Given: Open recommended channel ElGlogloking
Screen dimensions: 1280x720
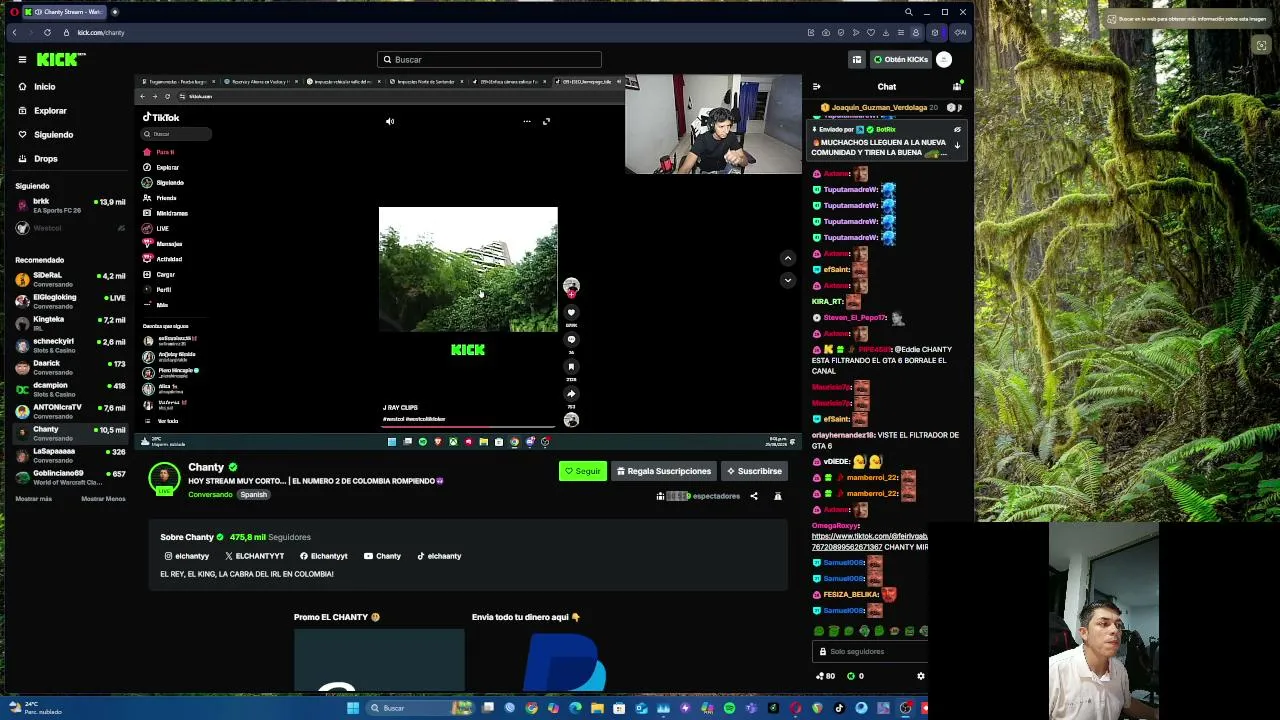Looking at the screenshot, I should click(70, 301).
